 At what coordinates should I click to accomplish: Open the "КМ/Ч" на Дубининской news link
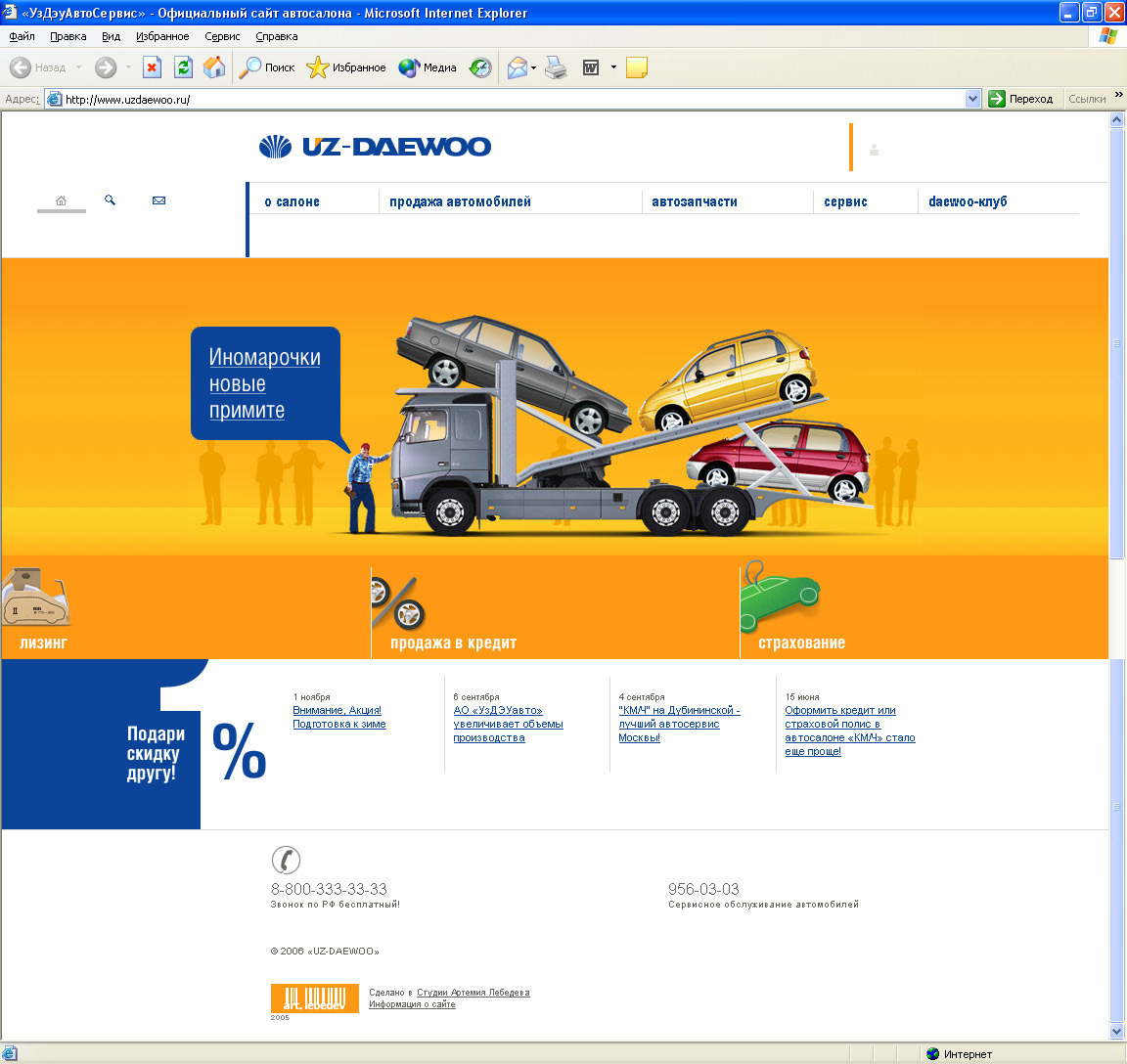(x=679, y=724)
